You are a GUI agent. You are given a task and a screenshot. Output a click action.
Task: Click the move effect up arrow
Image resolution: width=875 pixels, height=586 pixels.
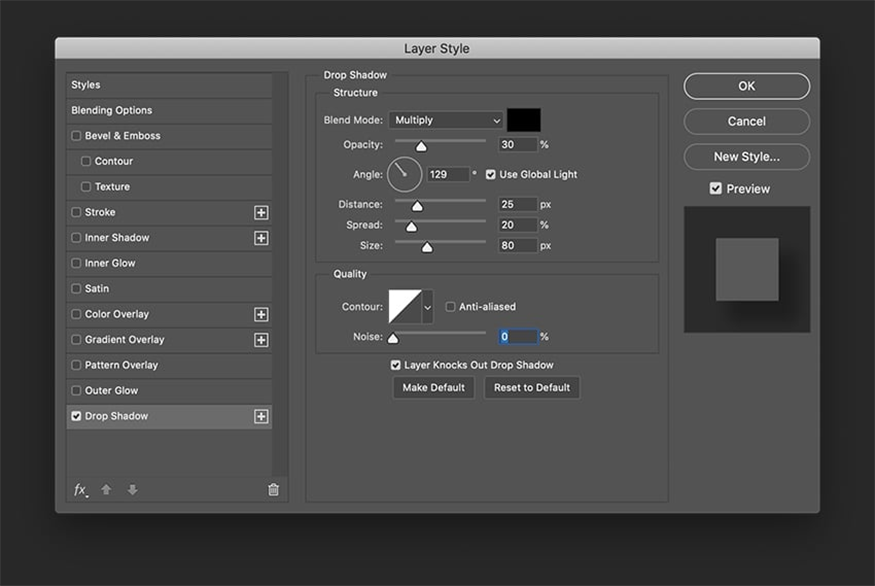click(107, 490)
